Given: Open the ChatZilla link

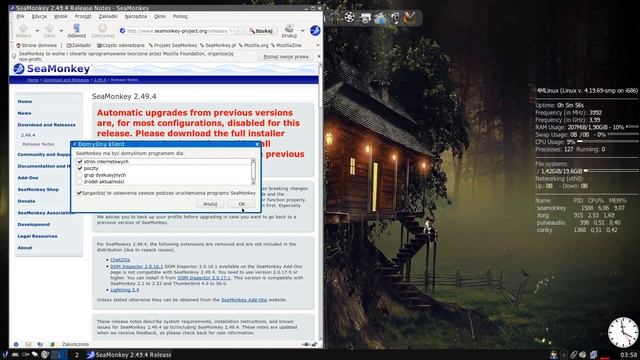Looking at the screenshot, I should point(120,260).
